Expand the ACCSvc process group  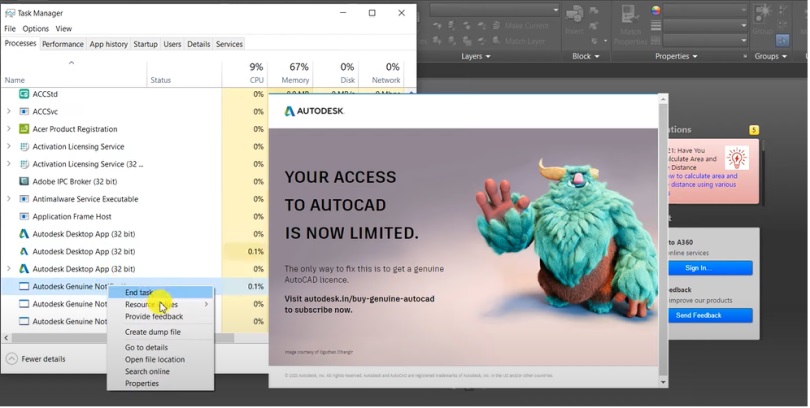click(x=8, y=112)
